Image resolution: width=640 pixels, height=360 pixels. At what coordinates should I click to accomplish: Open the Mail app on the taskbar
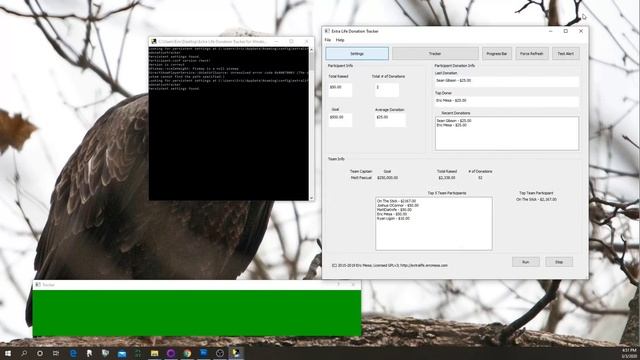pos(122,353)
